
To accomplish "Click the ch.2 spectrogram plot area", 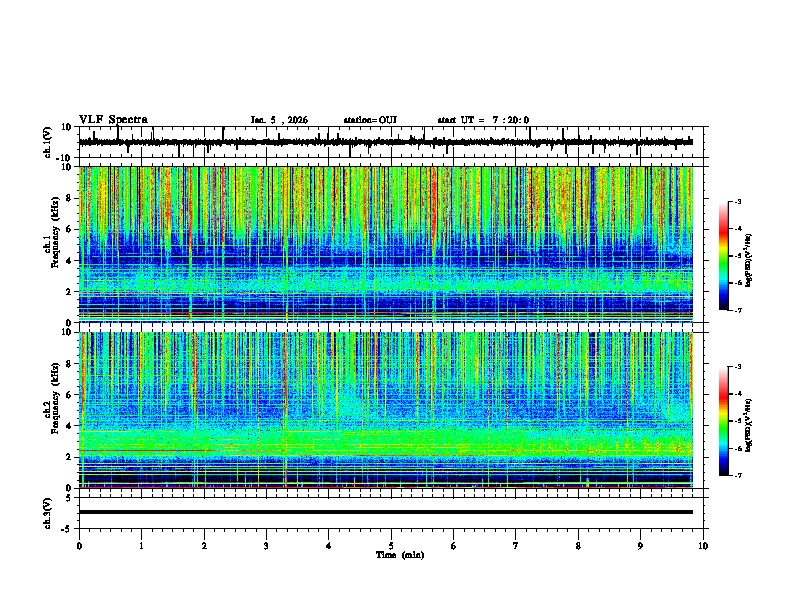I will [x=385, y=410].
